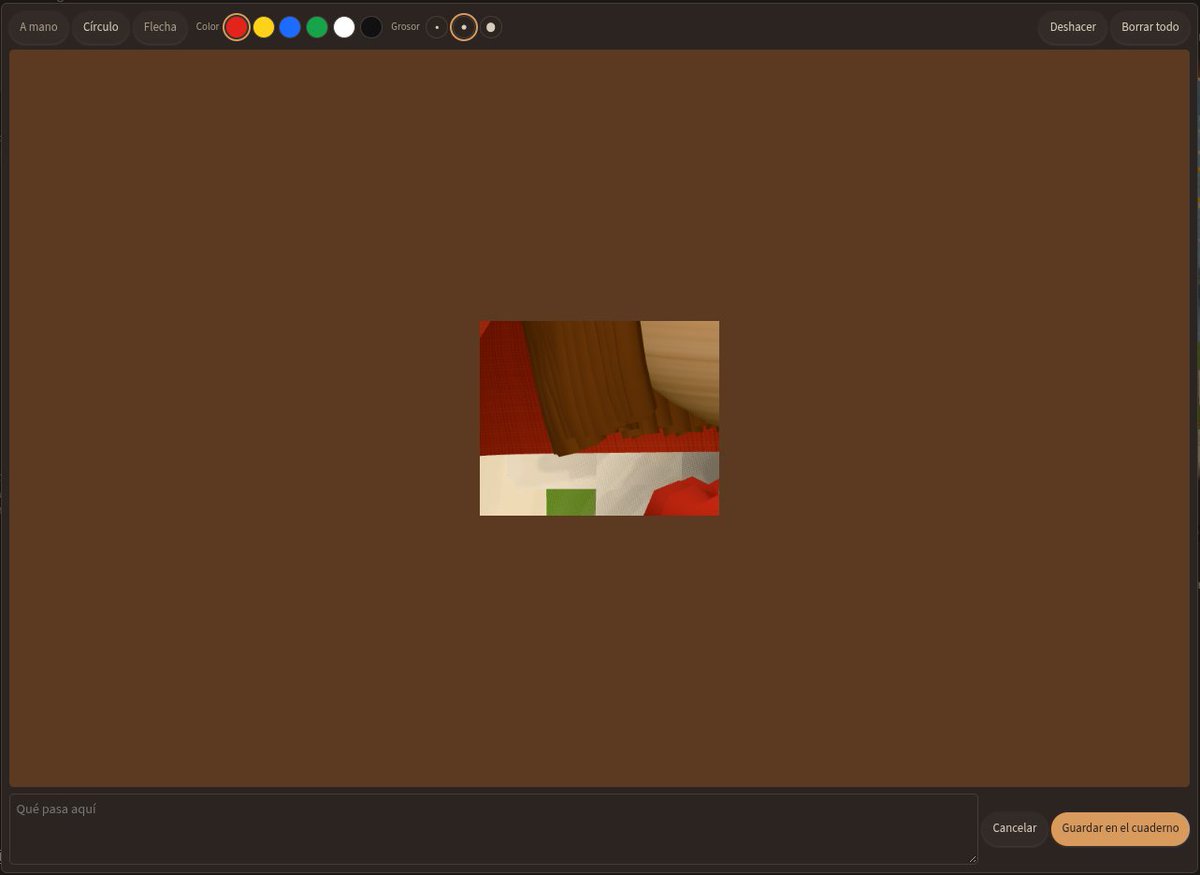Select the Flecha arrow tool

(x=160, y=27)
